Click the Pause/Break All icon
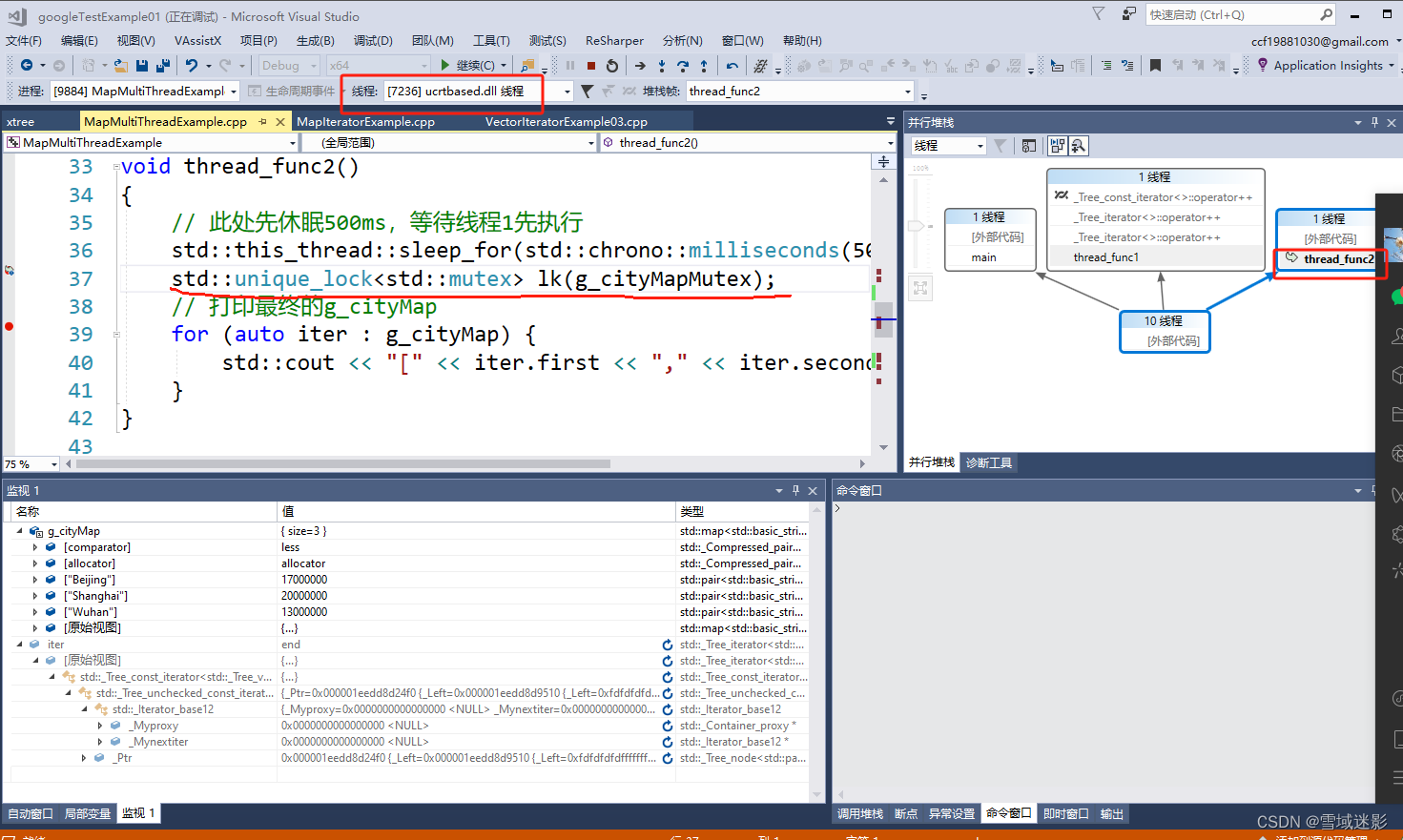Image resolution: width=1403 pixels, height=840 pixels. [x=570, y=66]
